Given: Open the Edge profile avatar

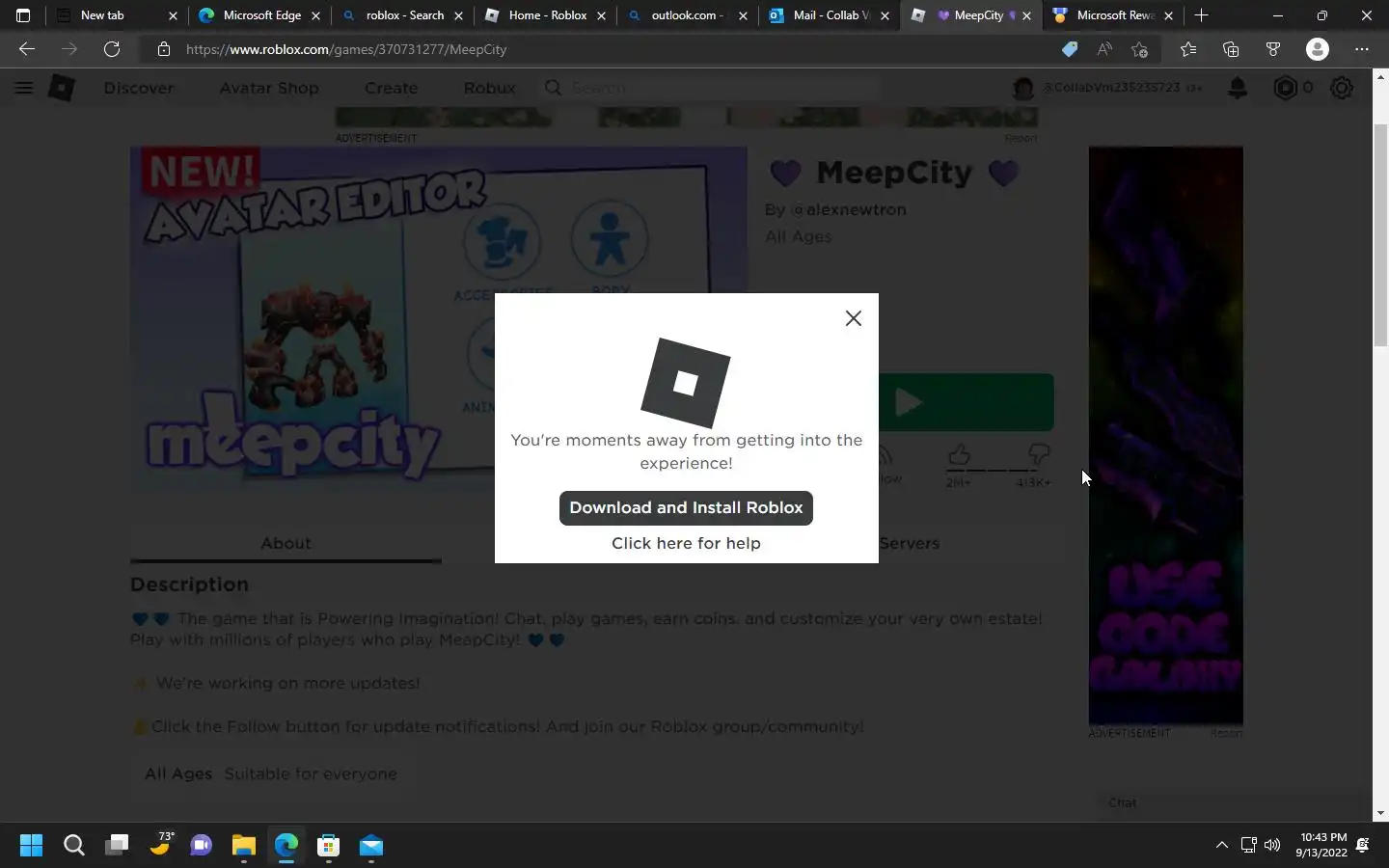Looking at the screenshot, I should (x=1318, y=49).
